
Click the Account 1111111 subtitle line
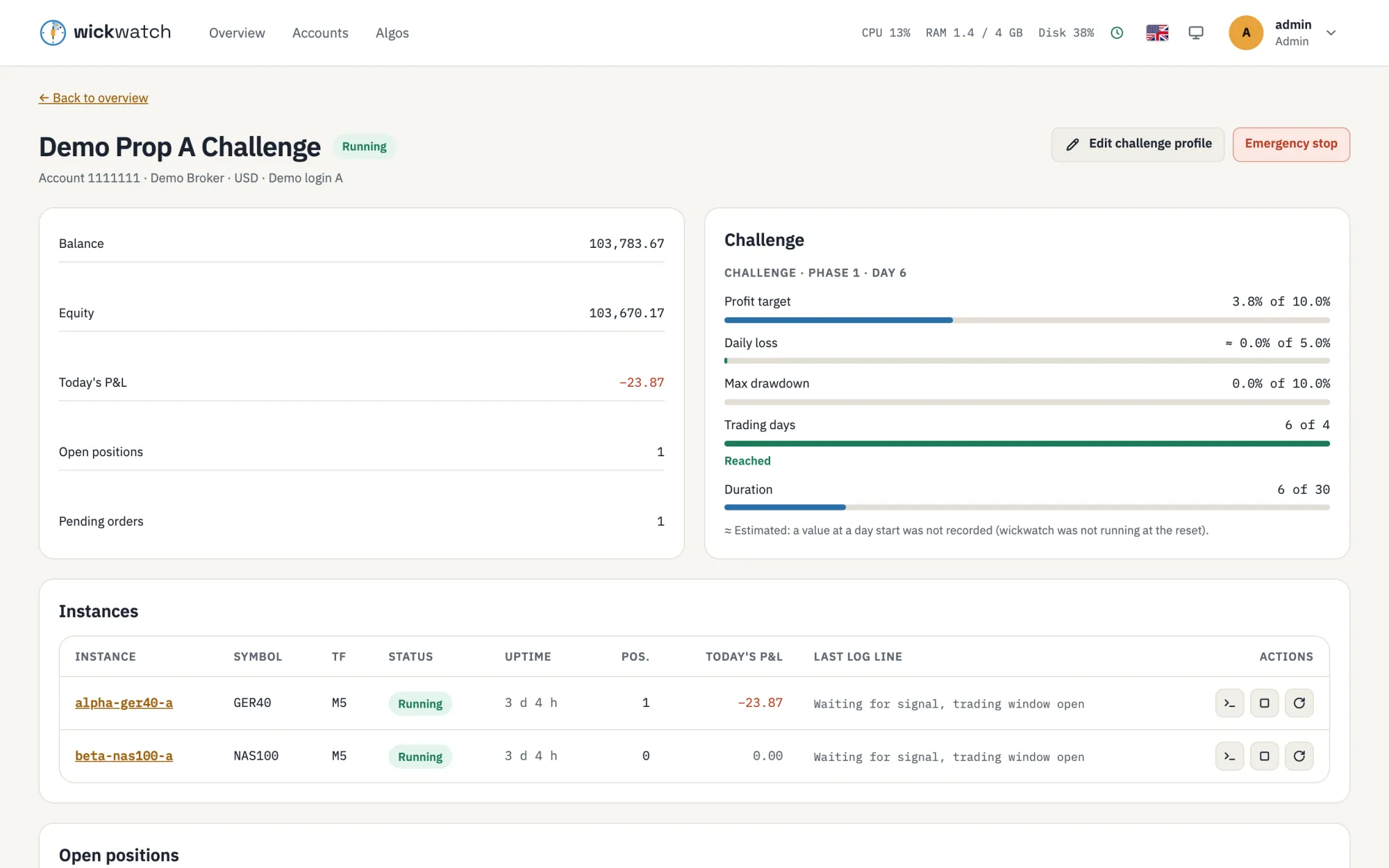point(191,178)
